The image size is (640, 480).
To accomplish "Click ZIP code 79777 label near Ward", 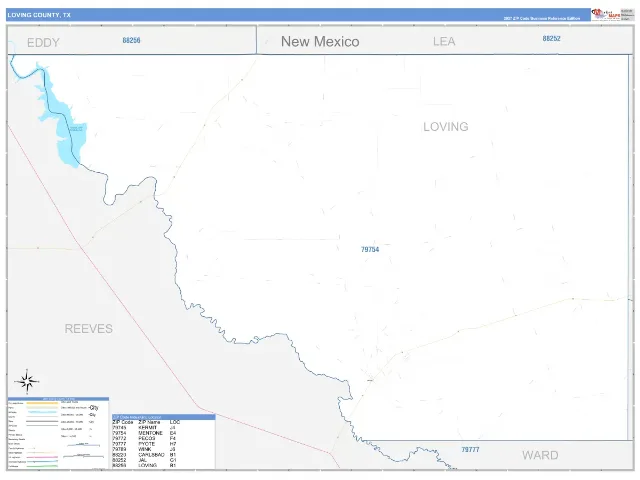I will (470, 449).
